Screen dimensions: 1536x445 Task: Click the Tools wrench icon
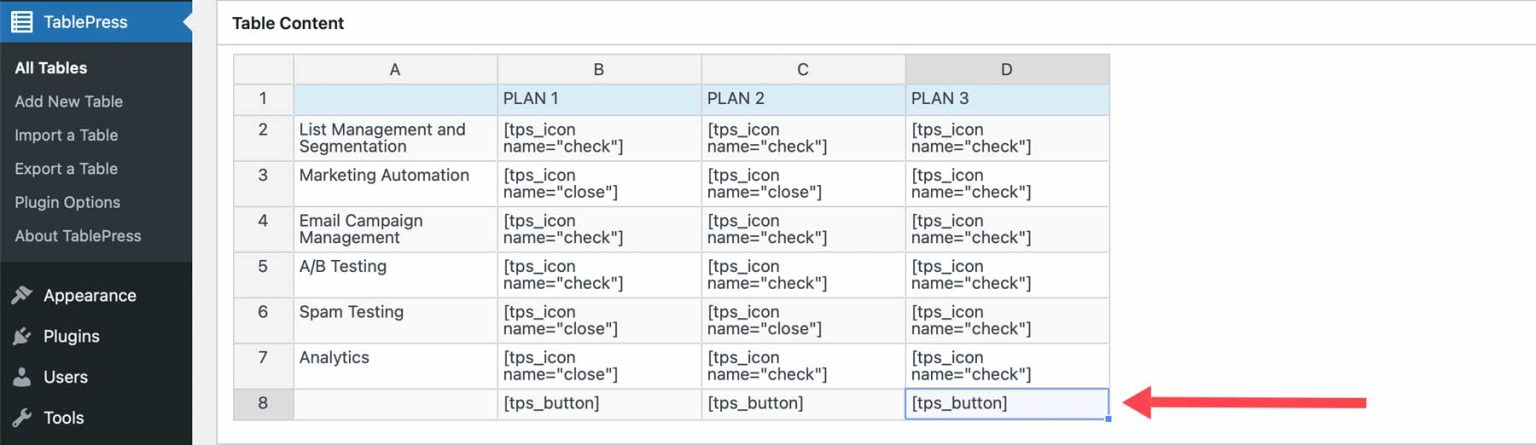(x=21, y=418)
